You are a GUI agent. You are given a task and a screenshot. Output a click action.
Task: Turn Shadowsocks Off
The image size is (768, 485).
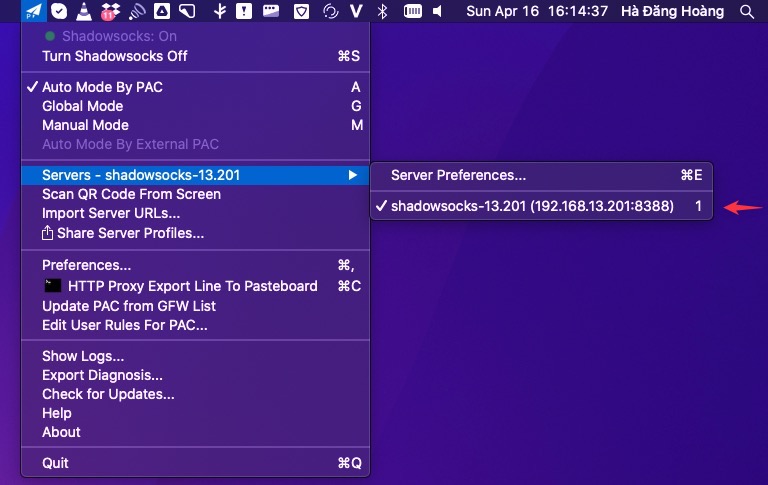[195, 56]
